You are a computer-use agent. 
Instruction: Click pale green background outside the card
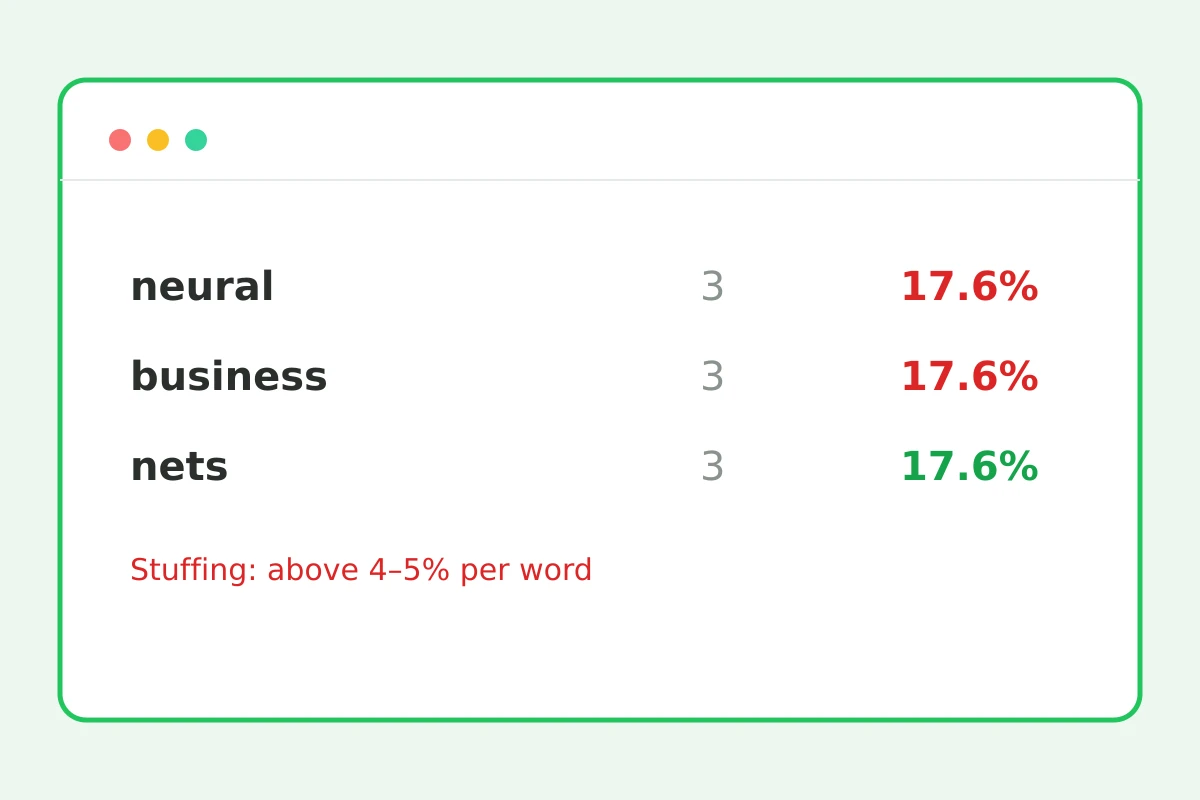(x=600, y=40)
